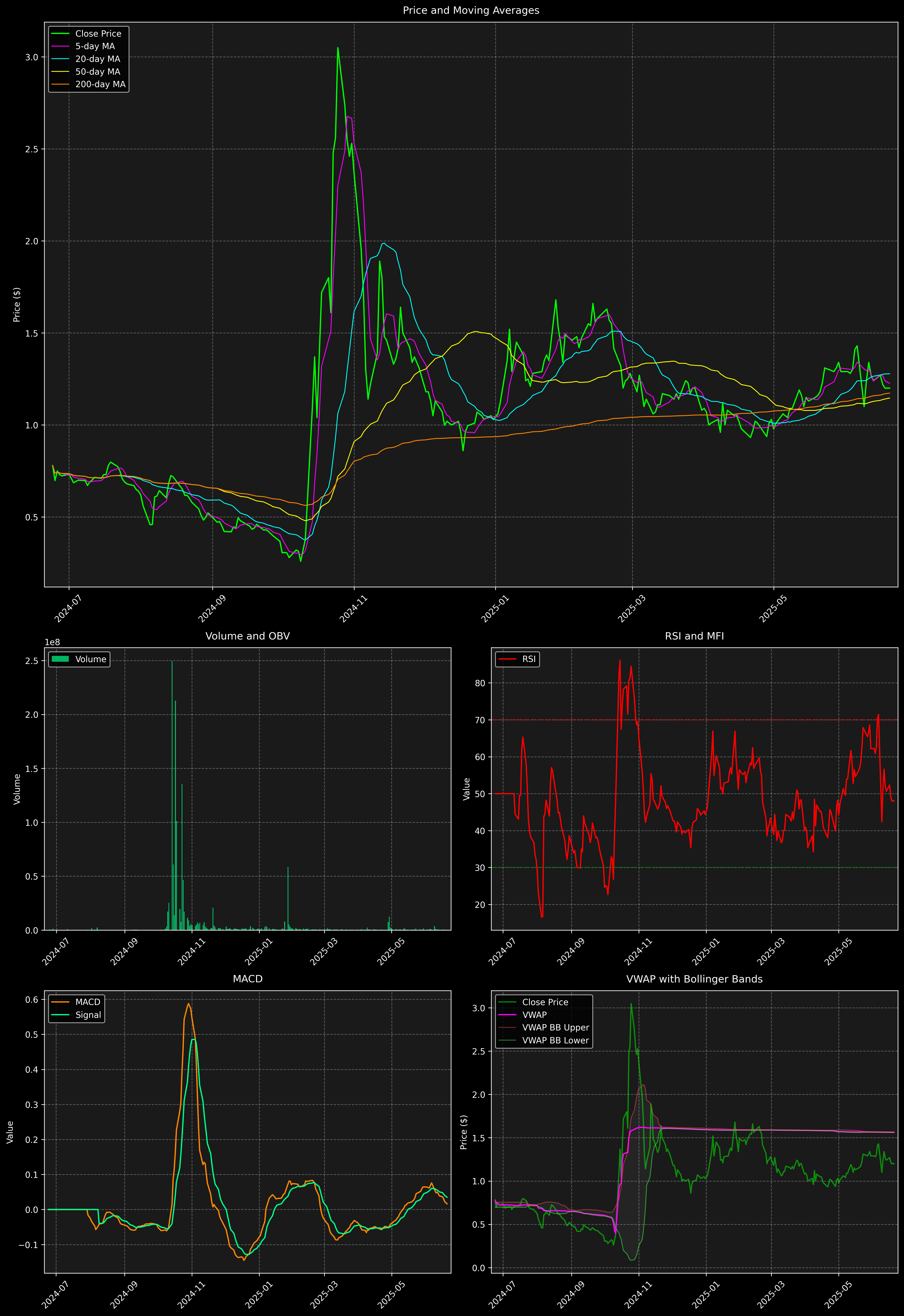Click the '3.0' y-tick on the VWAP chart
904x1316 pixels.
[x=479, y=1008]
